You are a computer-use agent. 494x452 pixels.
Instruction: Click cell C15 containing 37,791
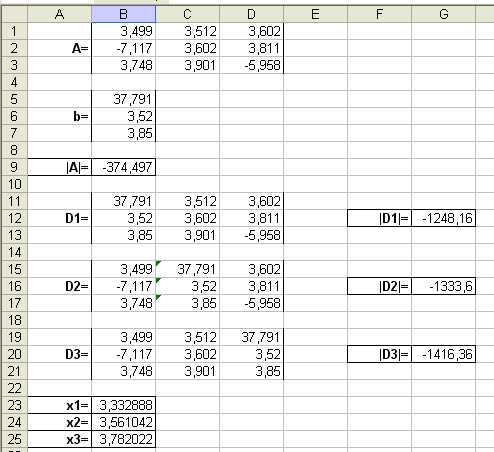(187, 269)
